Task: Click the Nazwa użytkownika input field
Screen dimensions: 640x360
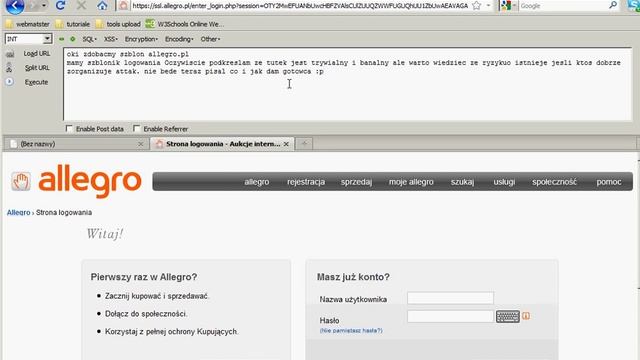Action: click(x=450, y=298)
